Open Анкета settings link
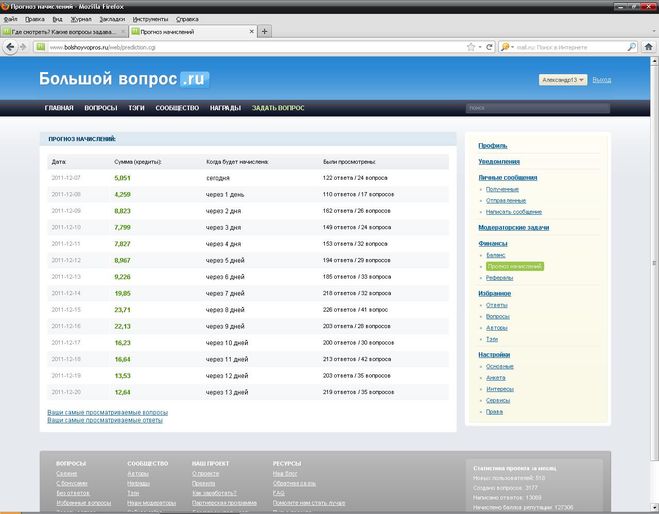659x514 pixels. 496,378
